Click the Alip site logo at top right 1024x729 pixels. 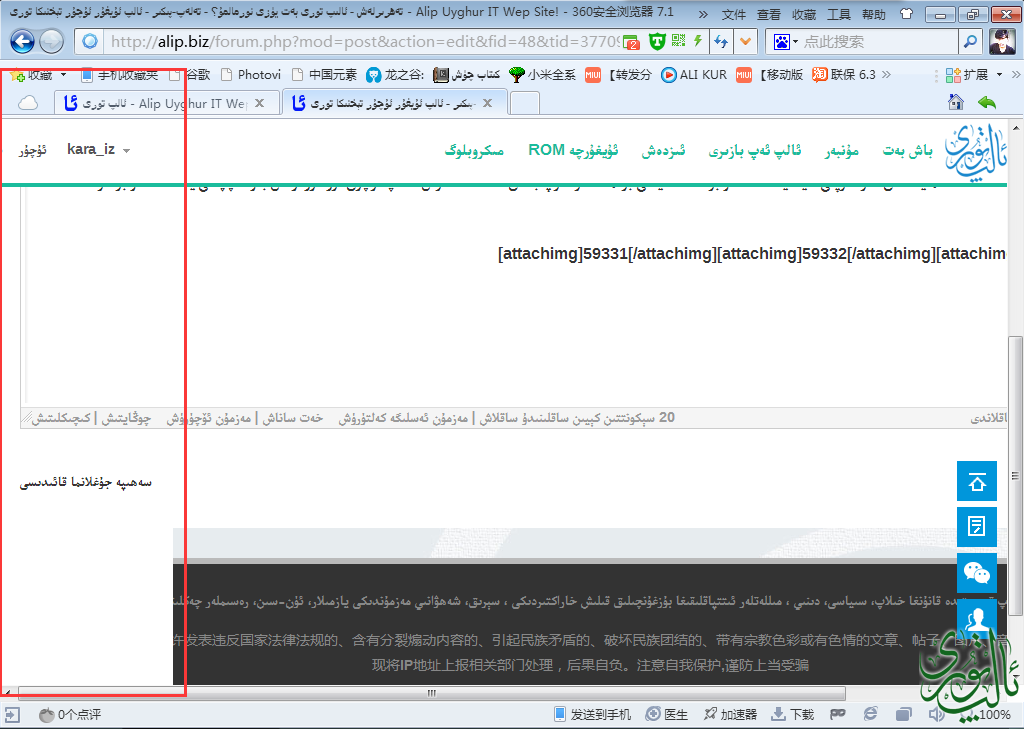pos(976,152)
